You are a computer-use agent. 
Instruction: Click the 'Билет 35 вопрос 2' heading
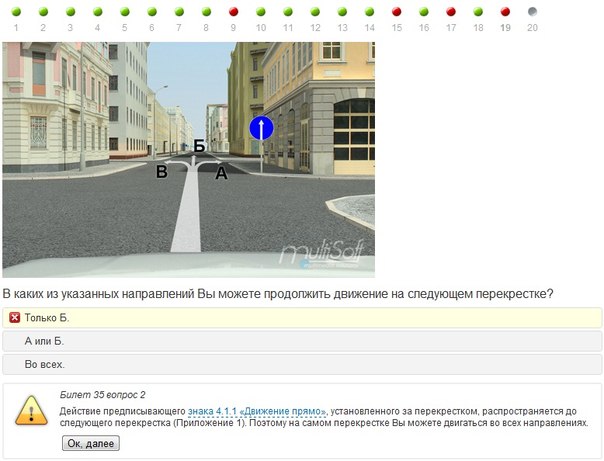[x=102, y=395]
